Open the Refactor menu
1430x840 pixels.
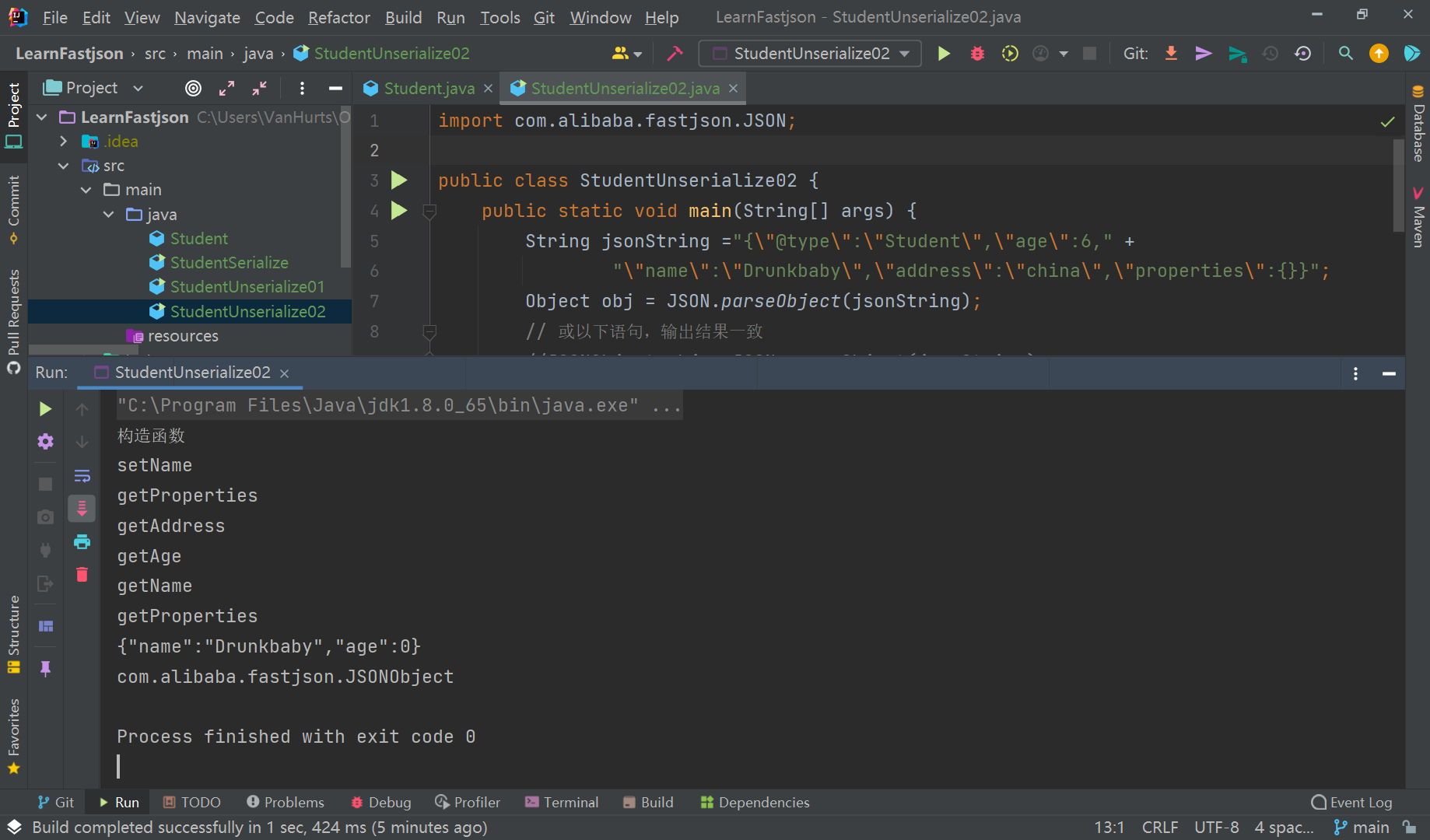point(338,17)
